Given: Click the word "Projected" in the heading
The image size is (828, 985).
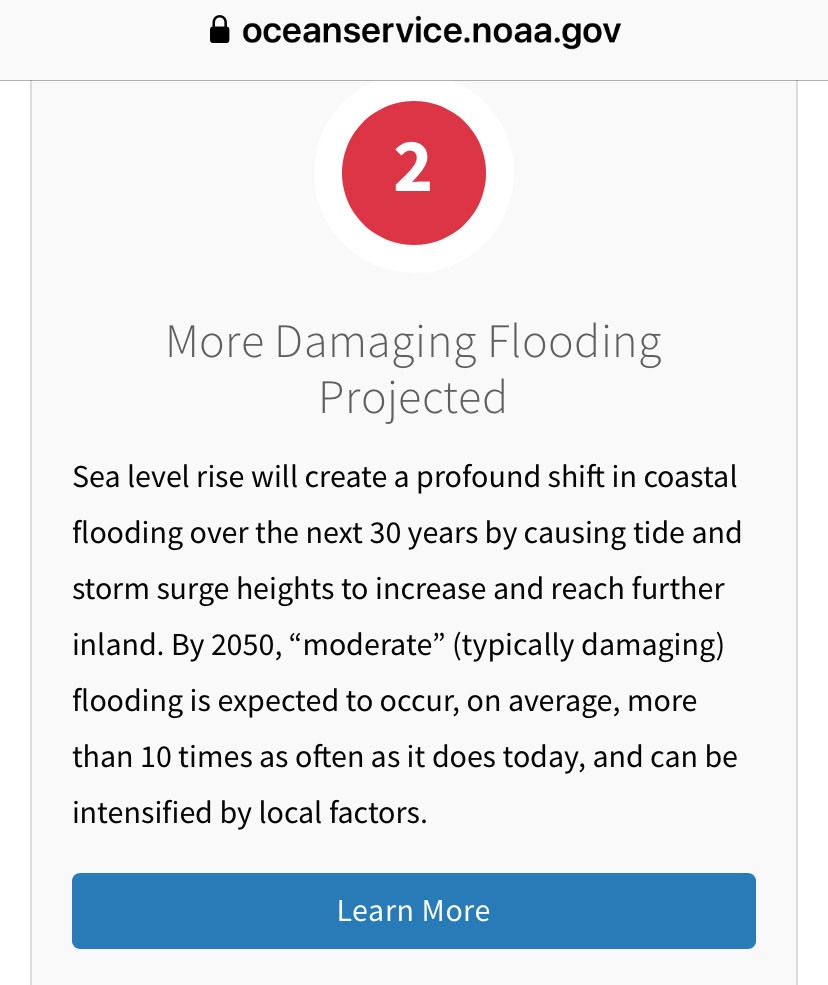Looking at the screenshot, I should point(413,398).
